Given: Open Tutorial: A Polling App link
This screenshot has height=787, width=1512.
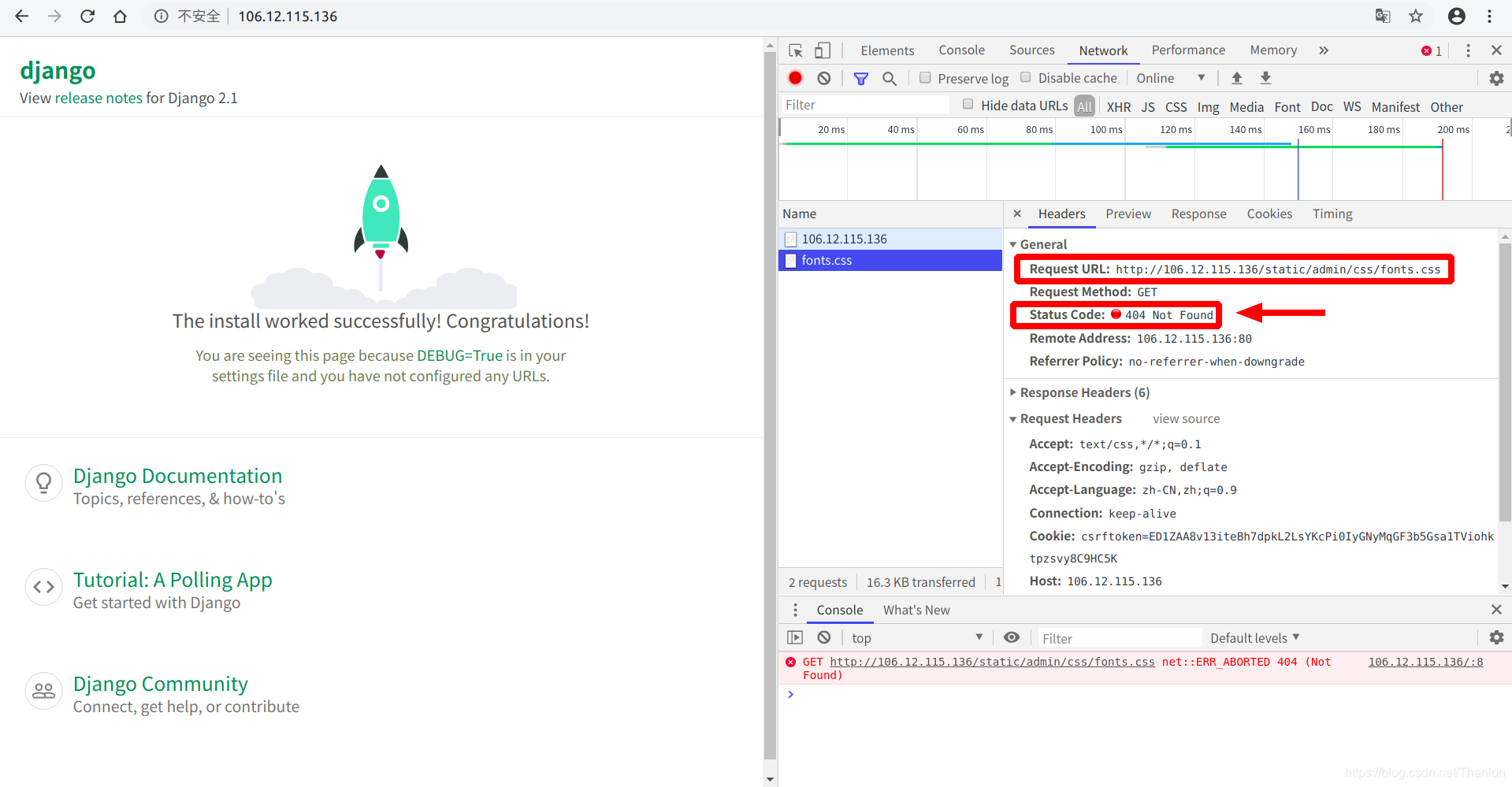Looking at the screenshot, I should (173, 580).
